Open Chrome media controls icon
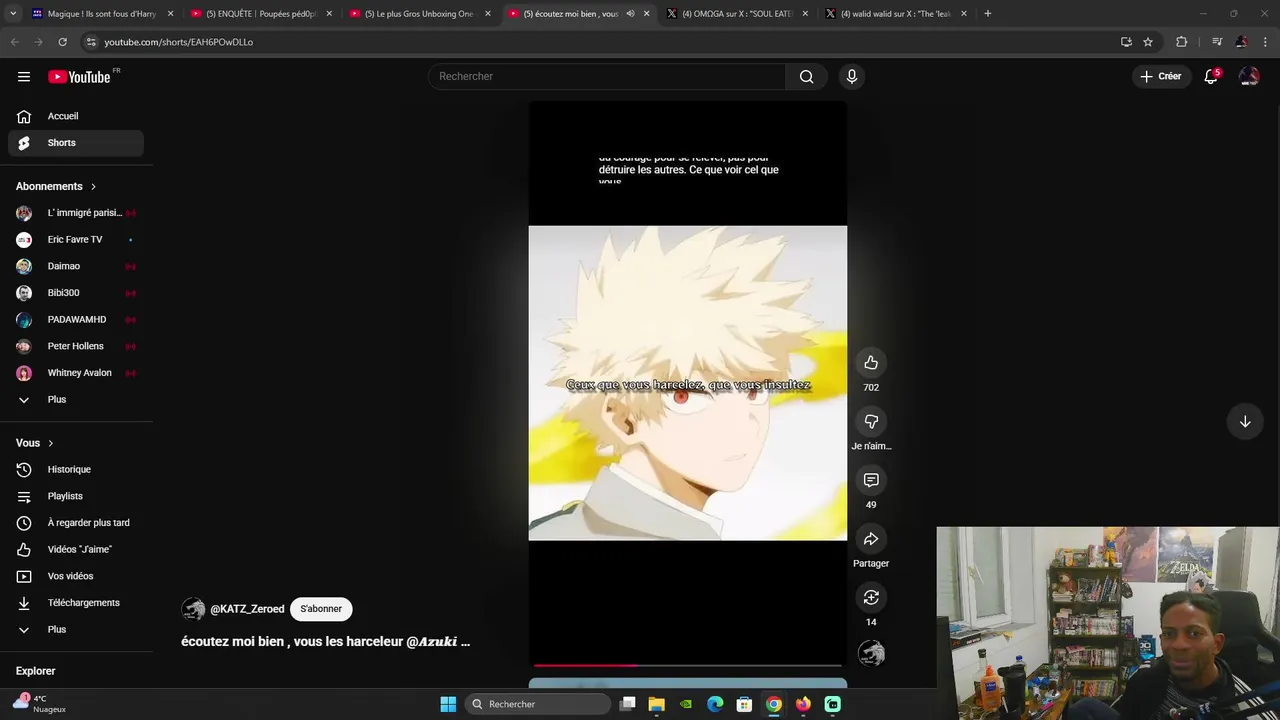1280x720 pixels. pyautogui.click(x=1217, y=42)
